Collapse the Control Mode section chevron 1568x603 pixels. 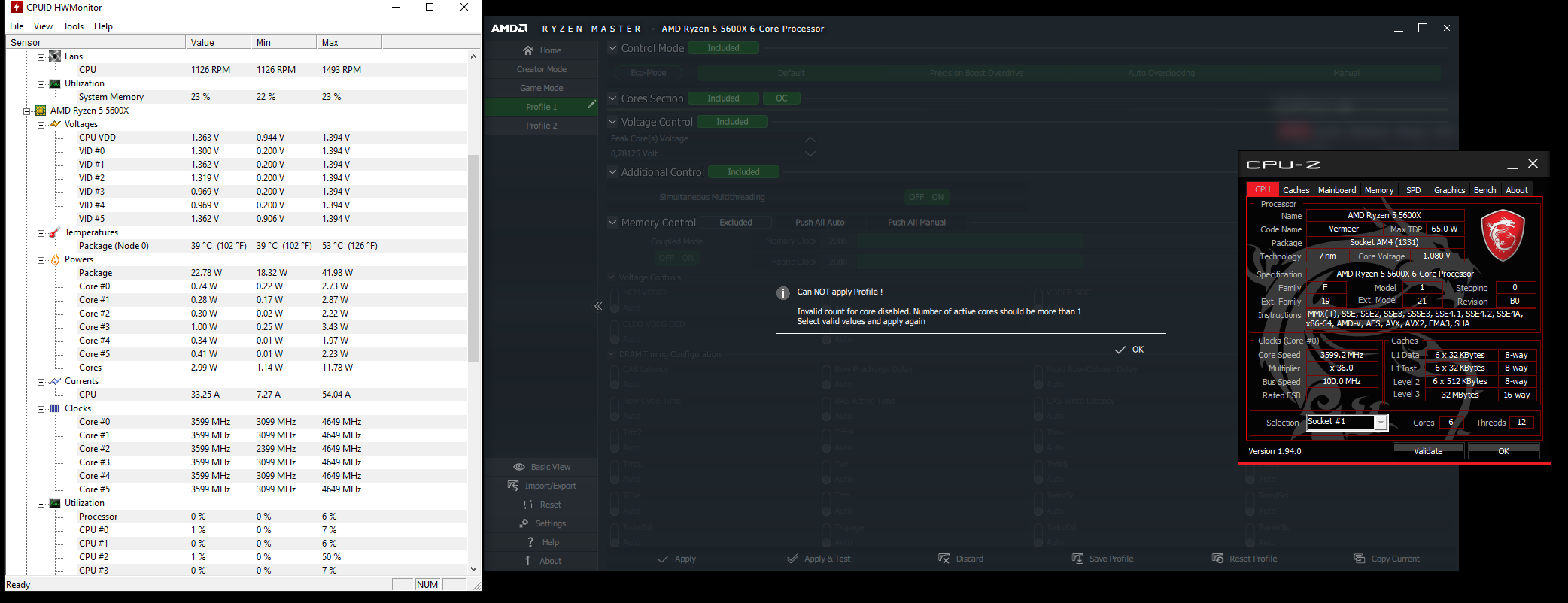(612, 48)
